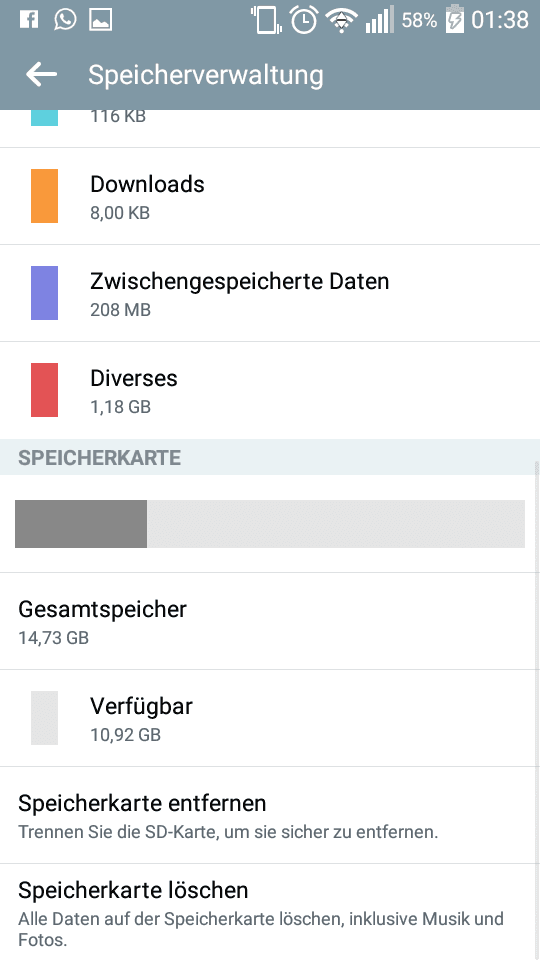Tap the gallery image notification icon

pyautogui.click(x=100, y=20)
